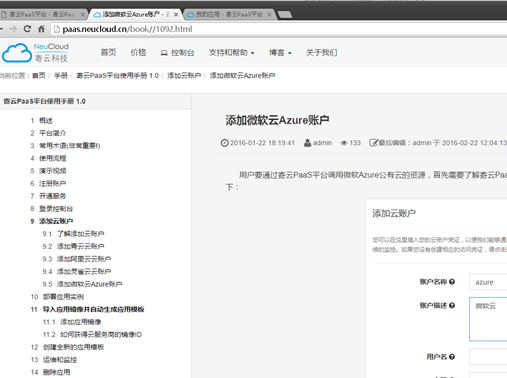Click the 寄云PaaS平台使用手册 1.0 breadcrumb
Screen dimensions: 507x378
coord(118,76)
